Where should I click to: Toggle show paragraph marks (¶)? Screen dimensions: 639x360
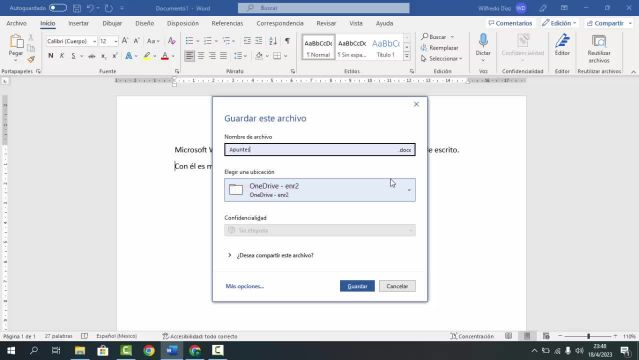pos(287,41)
